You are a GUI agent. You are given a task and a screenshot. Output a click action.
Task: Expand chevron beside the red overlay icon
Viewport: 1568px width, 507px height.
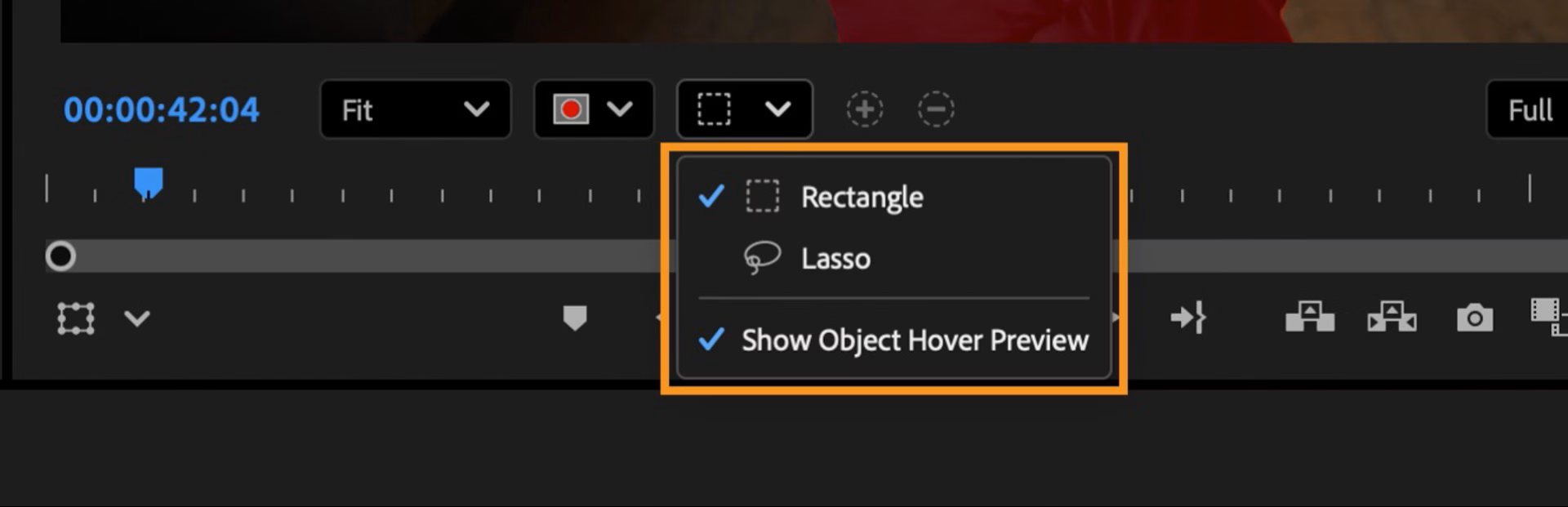tap(620, 109)
